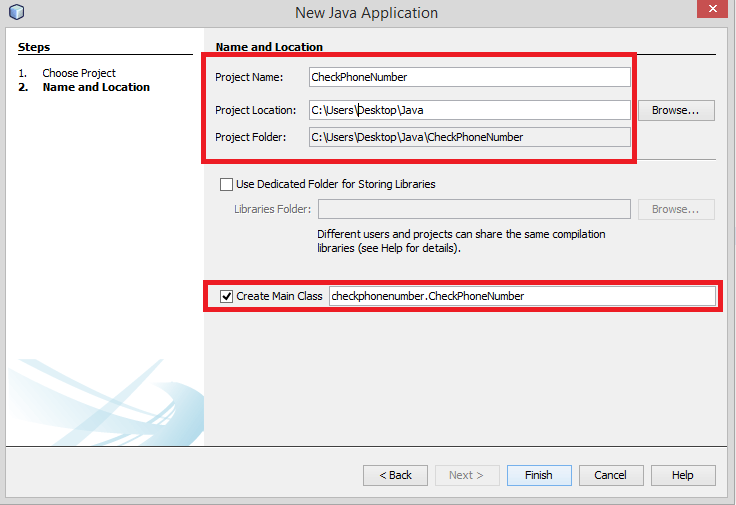736x505 pixels.
Task: Open Help for this wizard
Action: pos(682,475)
